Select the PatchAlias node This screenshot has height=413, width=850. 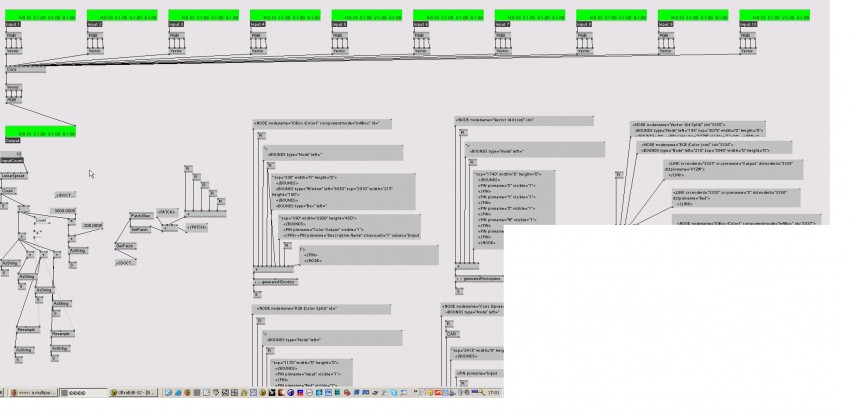coord(142,215)
